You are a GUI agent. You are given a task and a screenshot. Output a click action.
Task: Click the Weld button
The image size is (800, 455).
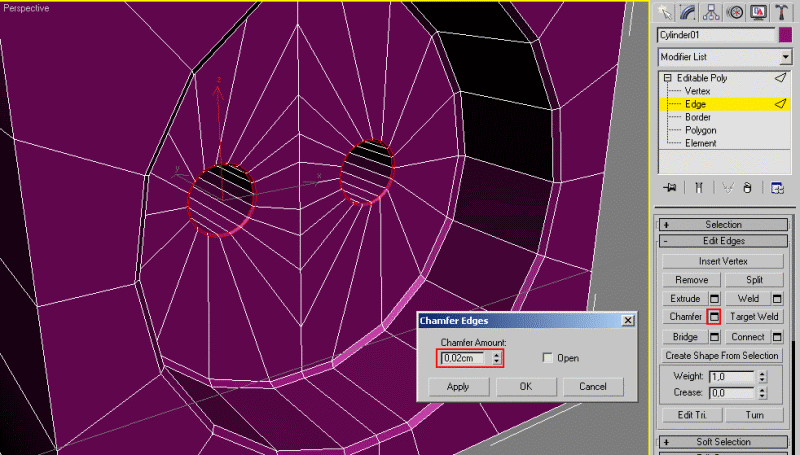coord(747,298)
